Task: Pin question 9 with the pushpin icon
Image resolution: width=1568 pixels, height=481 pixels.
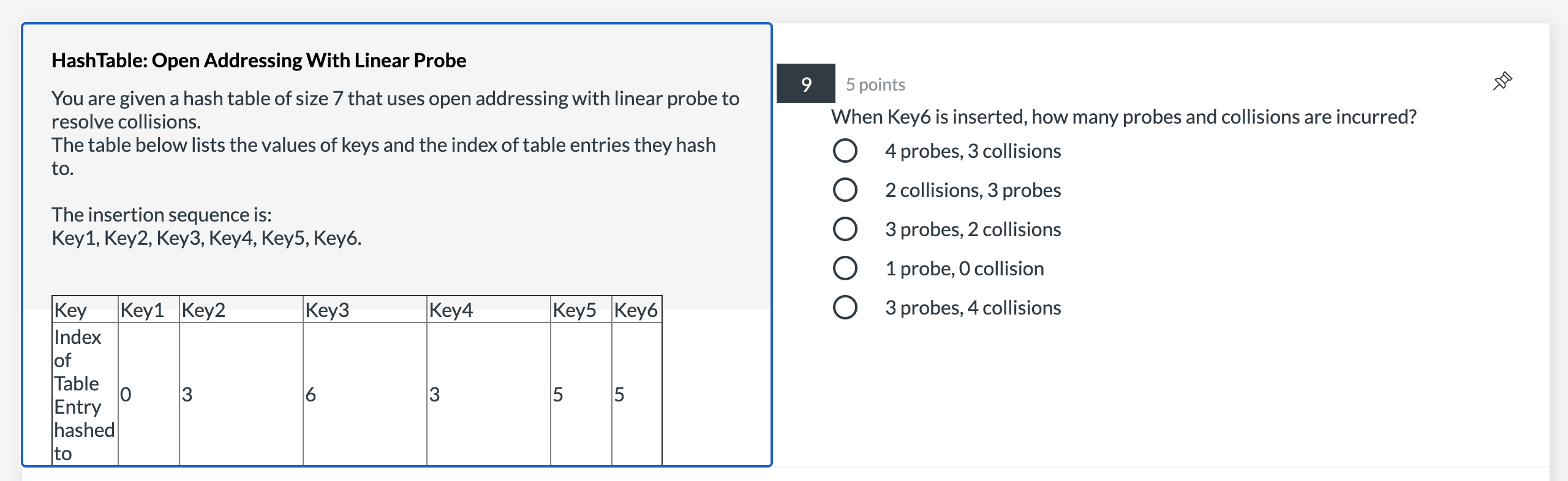Action: coord(1502,81)
